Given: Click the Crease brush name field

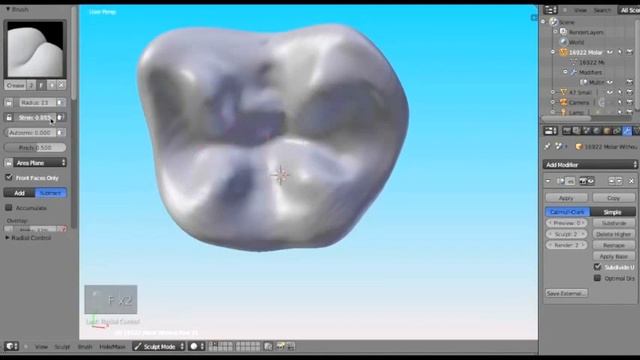Looking at the screenshot, I should click(x=16, y=85).
